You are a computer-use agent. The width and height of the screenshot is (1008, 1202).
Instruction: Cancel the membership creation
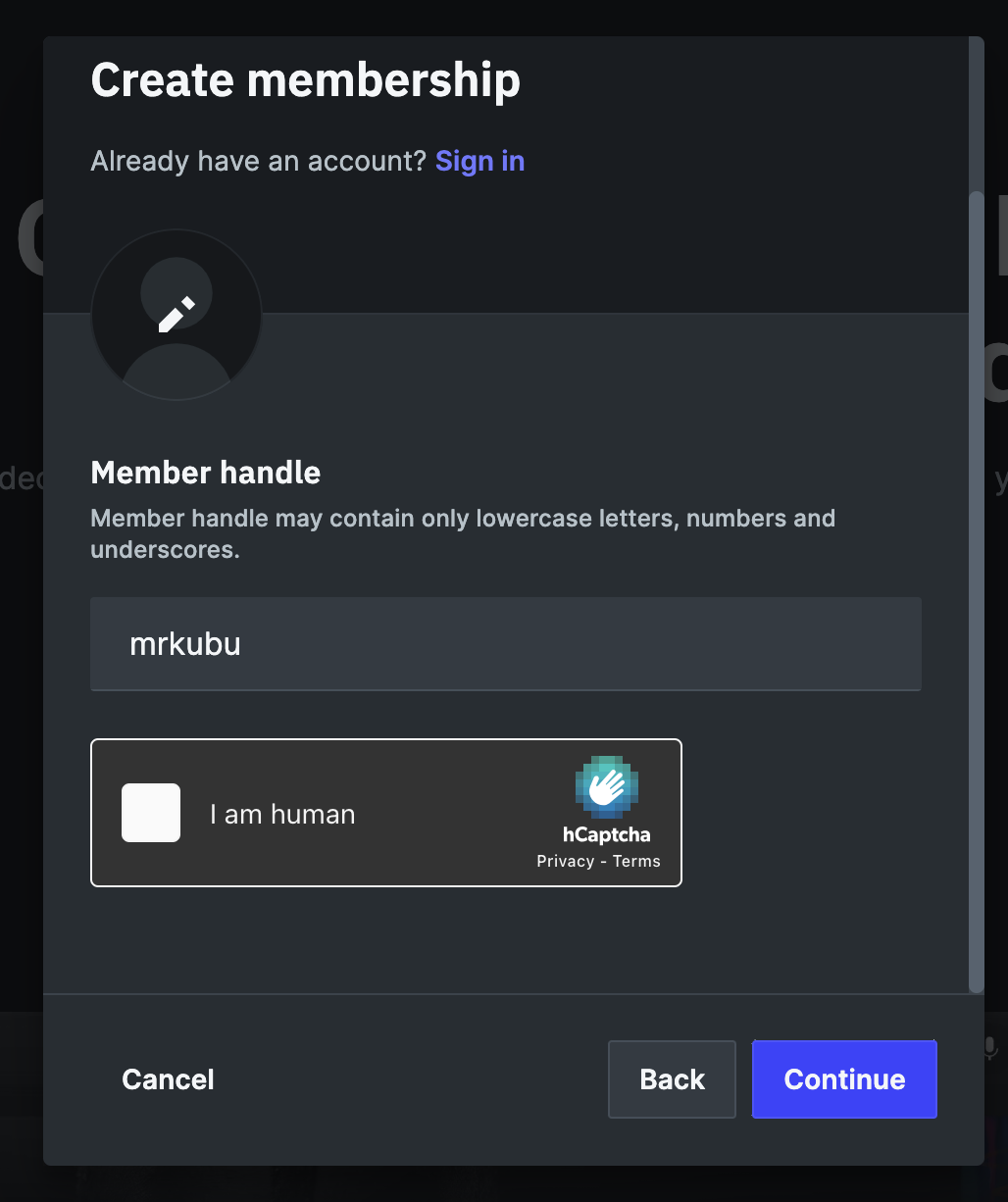tap(168, 1078)
